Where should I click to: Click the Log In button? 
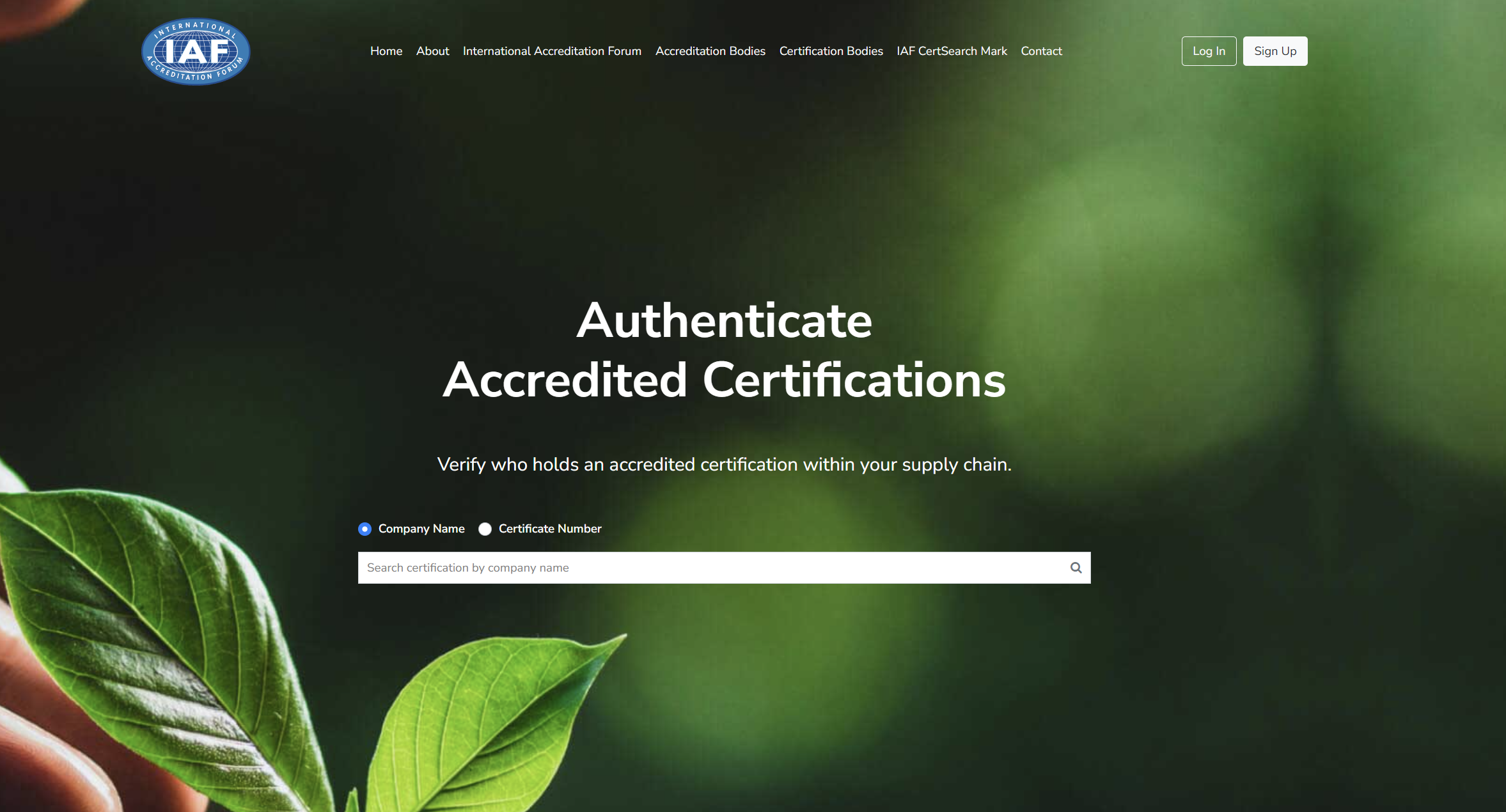1209,51
